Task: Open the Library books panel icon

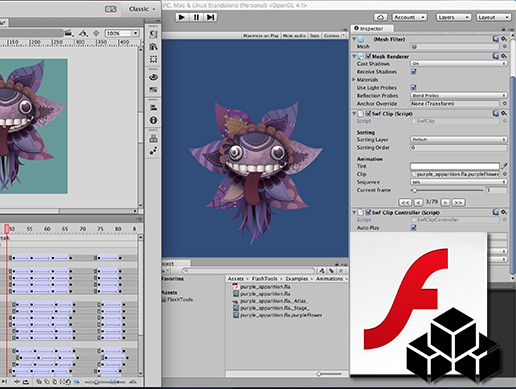Action: click(x=153, y=46)
